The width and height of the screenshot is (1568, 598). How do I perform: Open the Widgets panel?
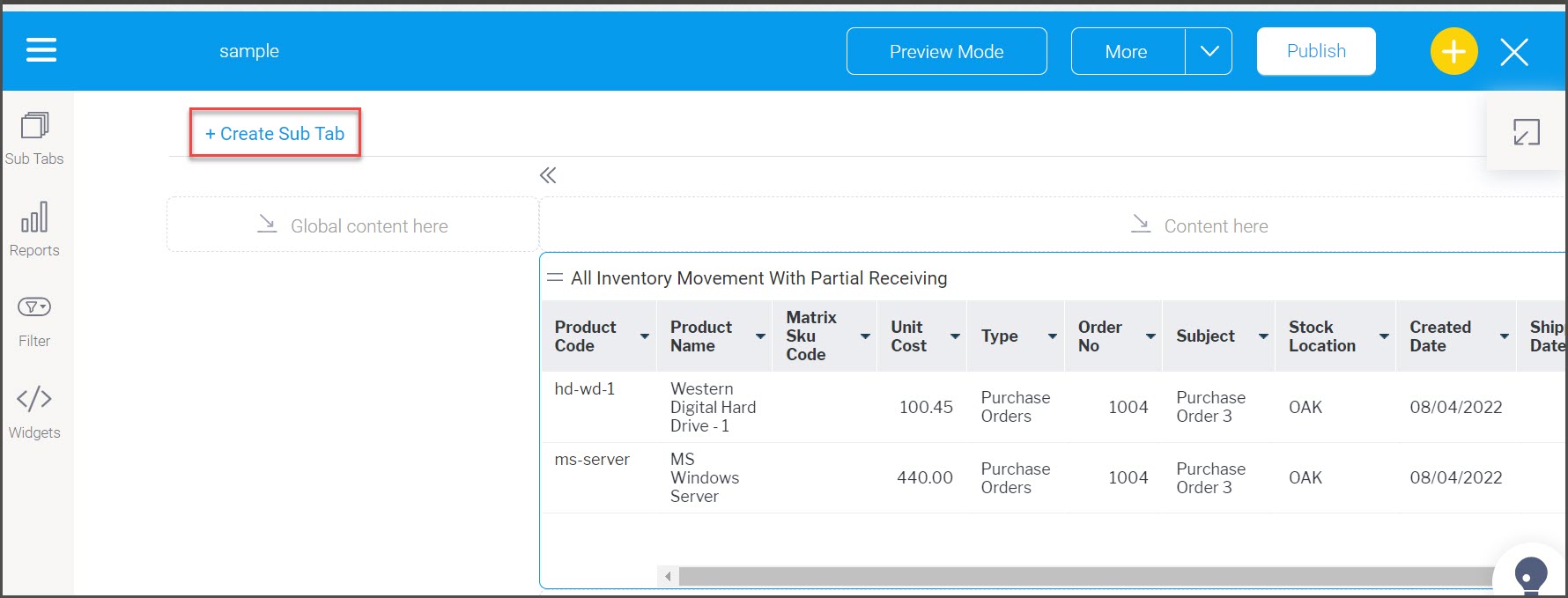pyautogui.click(x=34, y=413)
